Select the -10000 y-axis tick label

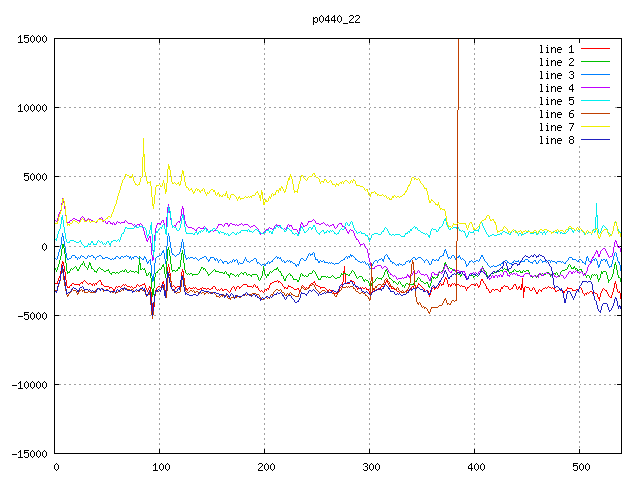click(x=27, y=384)
